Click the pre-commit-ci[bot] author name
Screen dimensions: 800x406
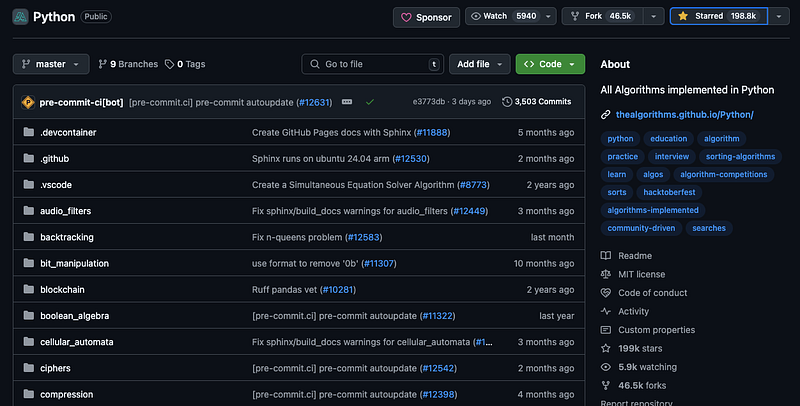point(81,103)
